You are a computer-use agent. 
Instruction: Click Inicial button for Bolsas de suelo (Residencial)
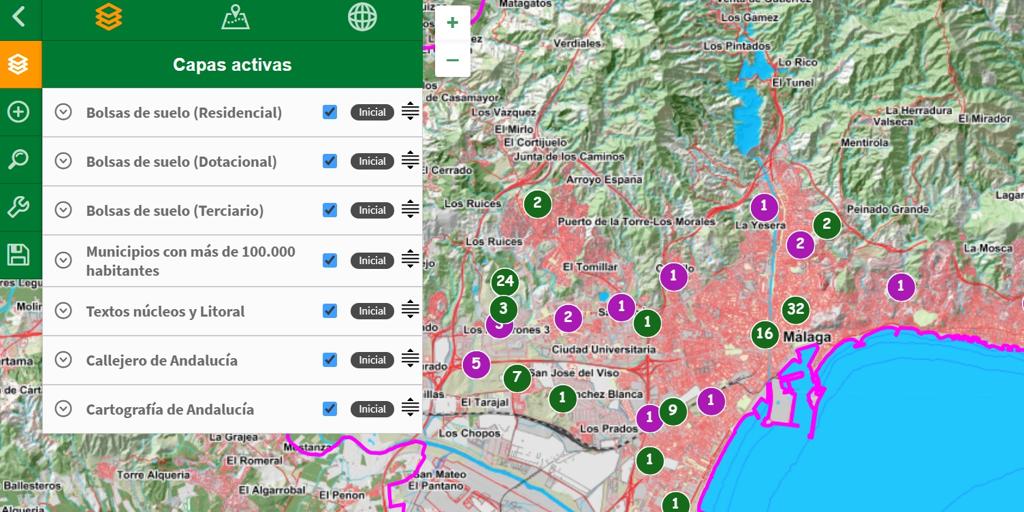pos(372,112)
